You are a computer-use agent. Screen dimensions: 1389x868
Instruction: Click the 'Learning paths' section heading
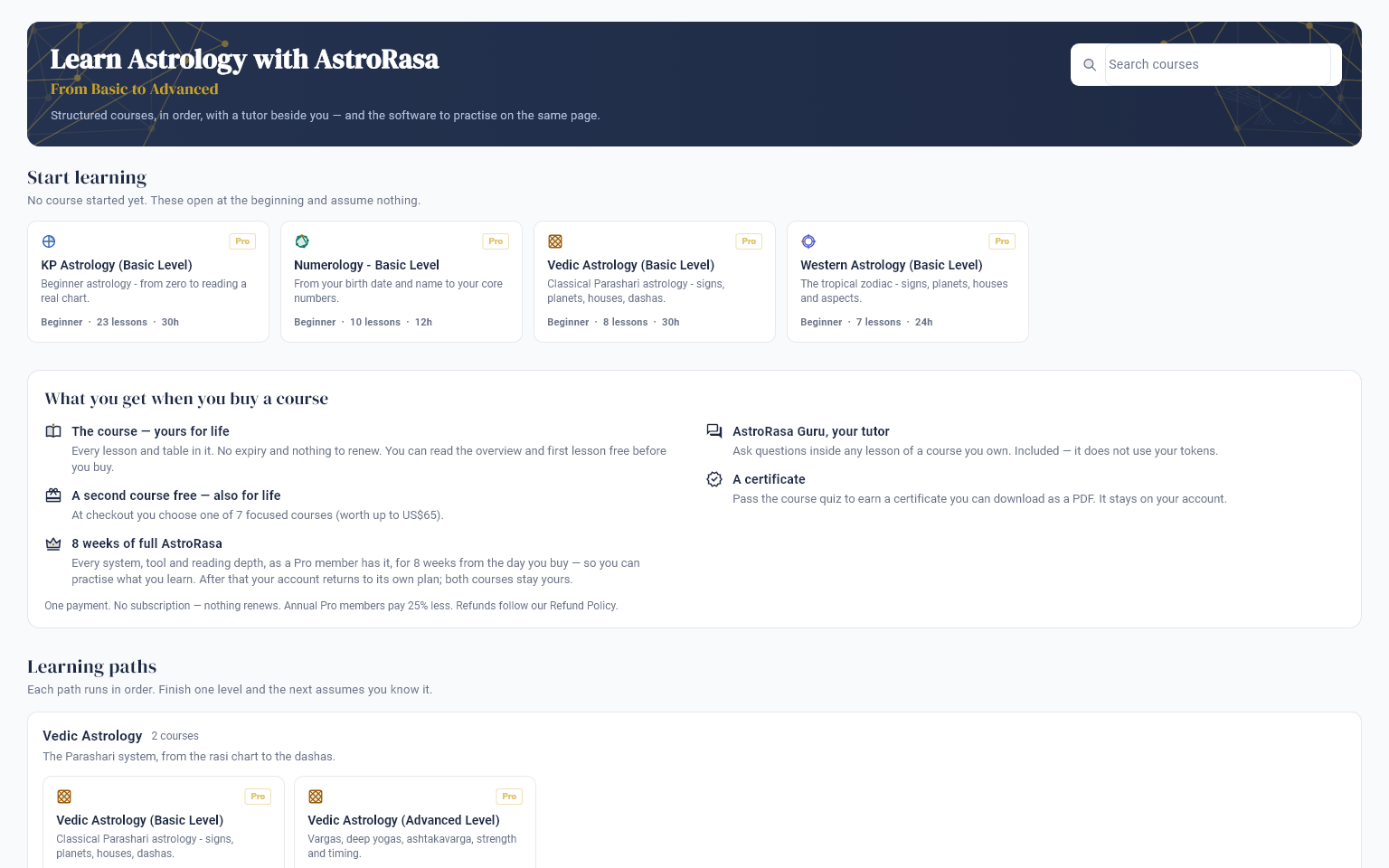pyautogui.click(x=91, y=666)
